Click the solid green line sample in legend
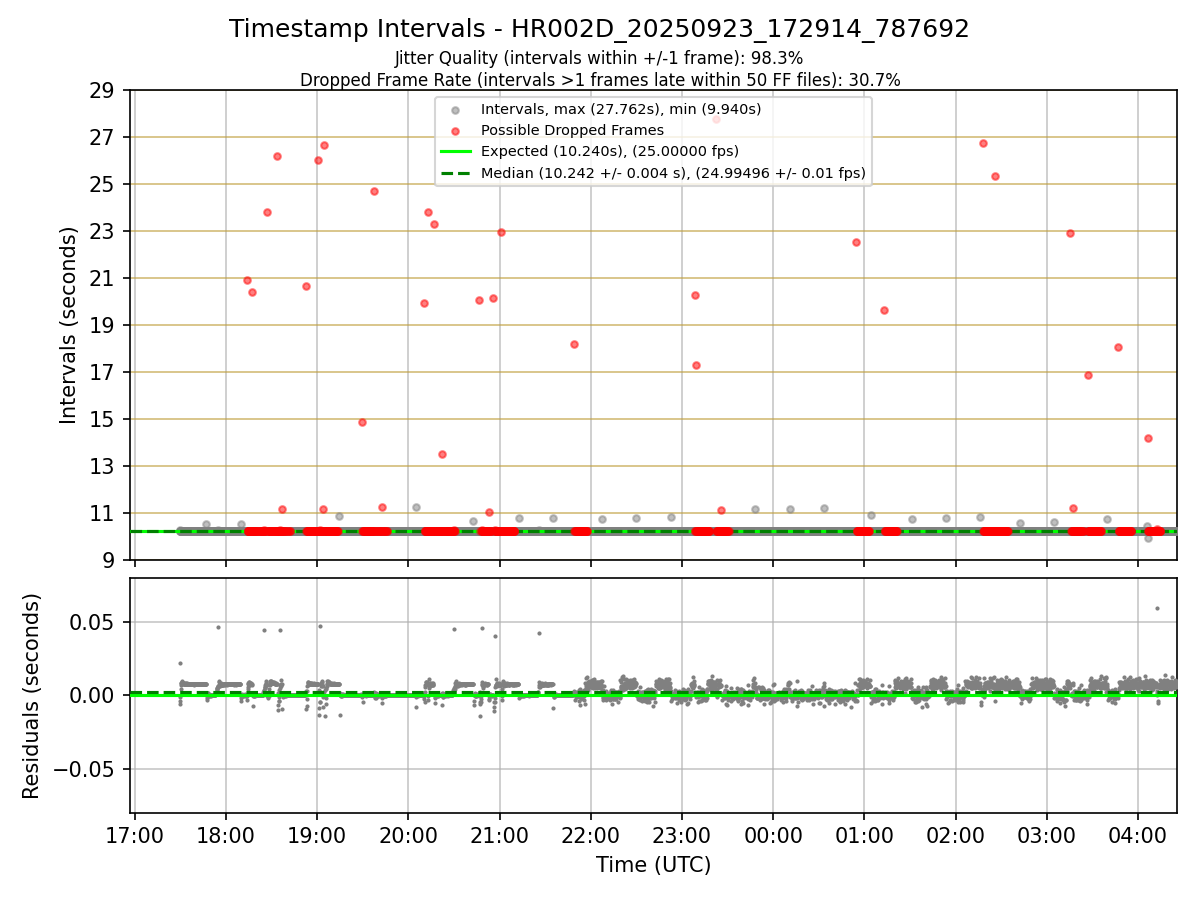Viewport: 1200px width, 900px height. point(456,152)
